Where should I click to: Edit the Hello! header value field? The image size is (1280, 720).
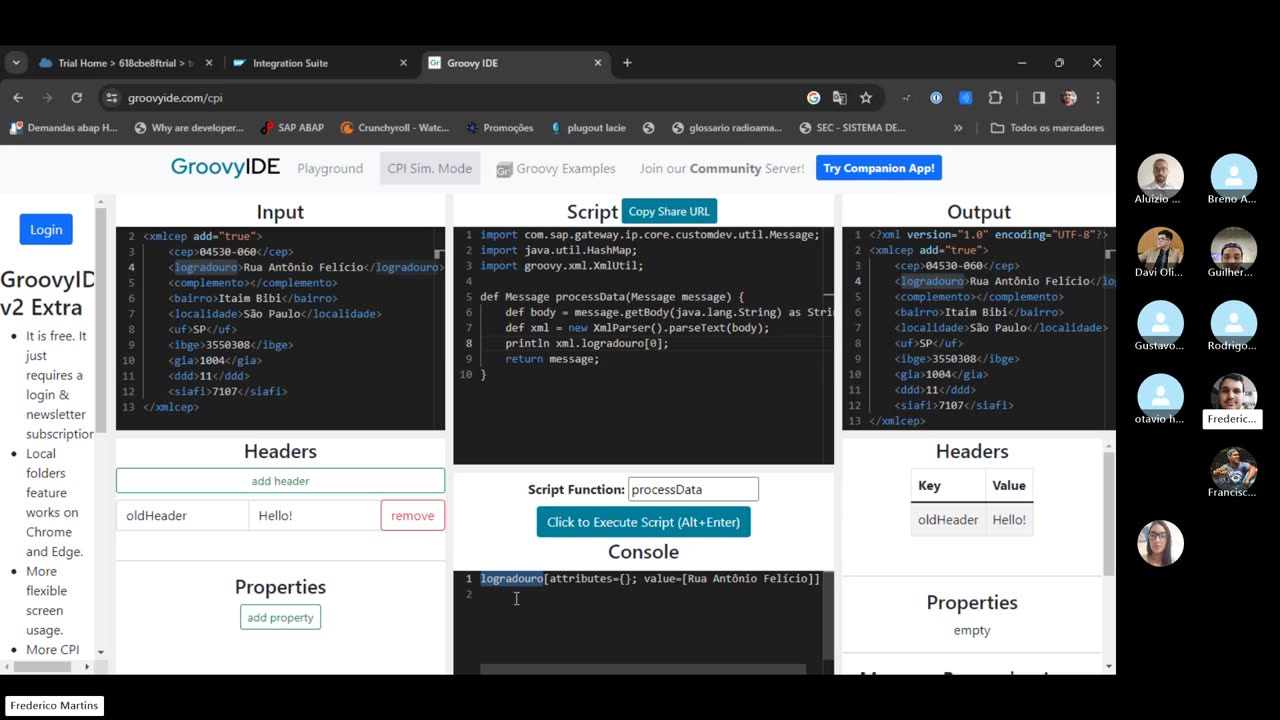pyautogui.click(x=314, y=515)
